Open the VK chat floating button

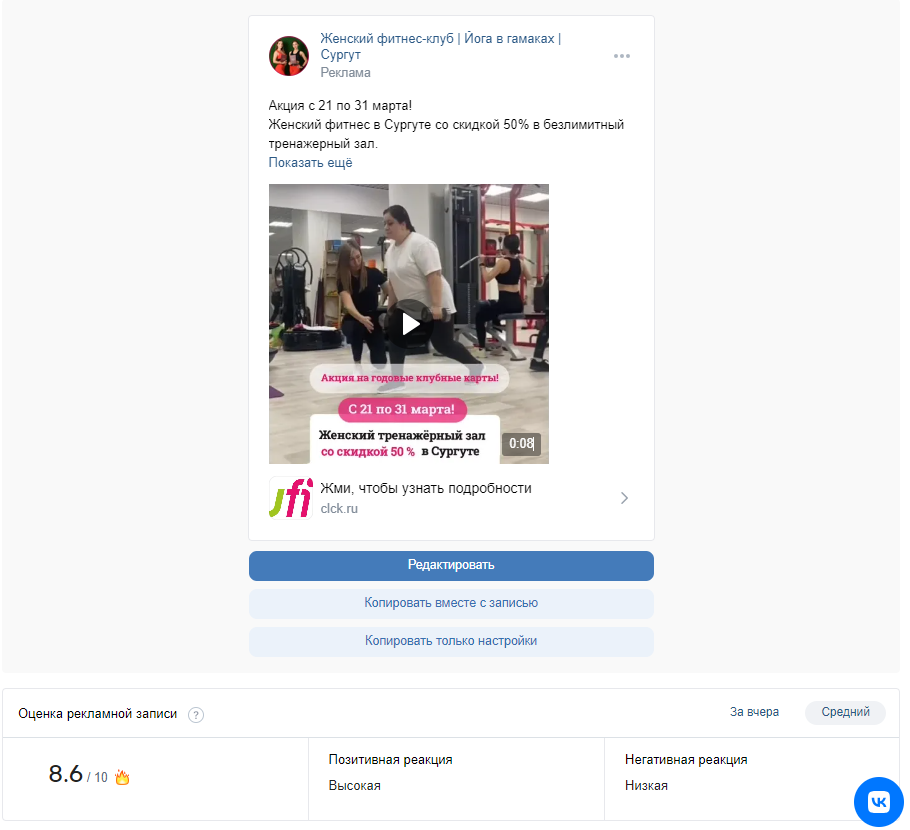point(878,802)
